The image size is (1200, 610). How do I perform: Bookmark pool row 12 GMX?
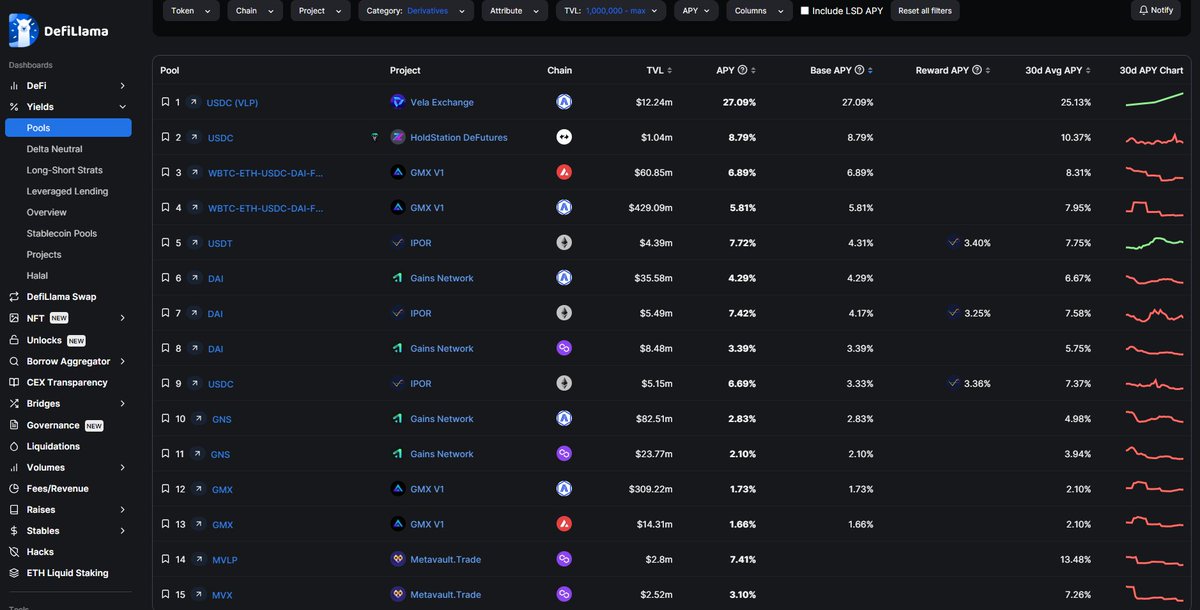point(165,489)
